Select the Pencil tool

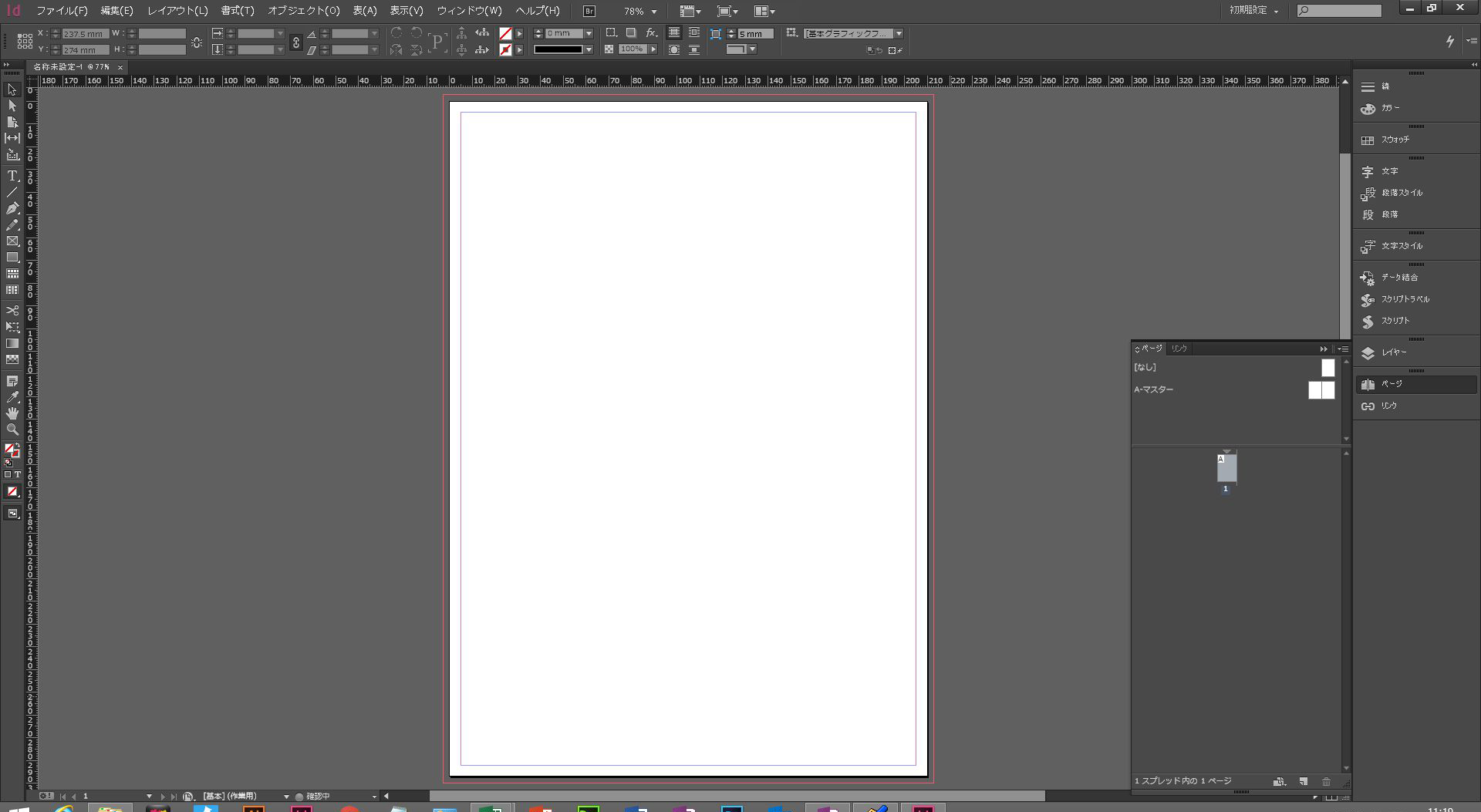[x=12, y=225]
